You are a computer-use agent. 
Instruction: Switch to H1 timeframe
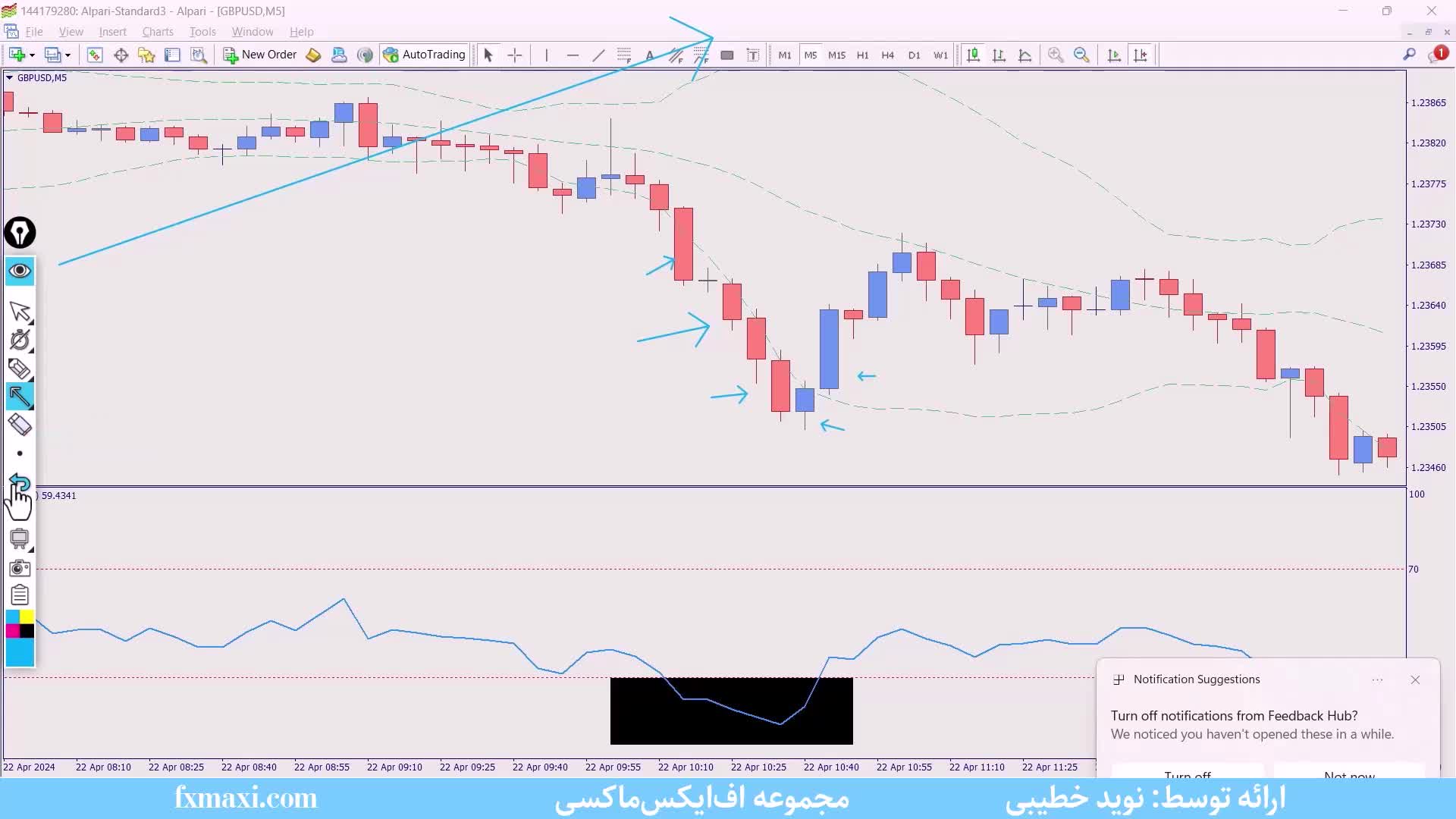[862, 55]
